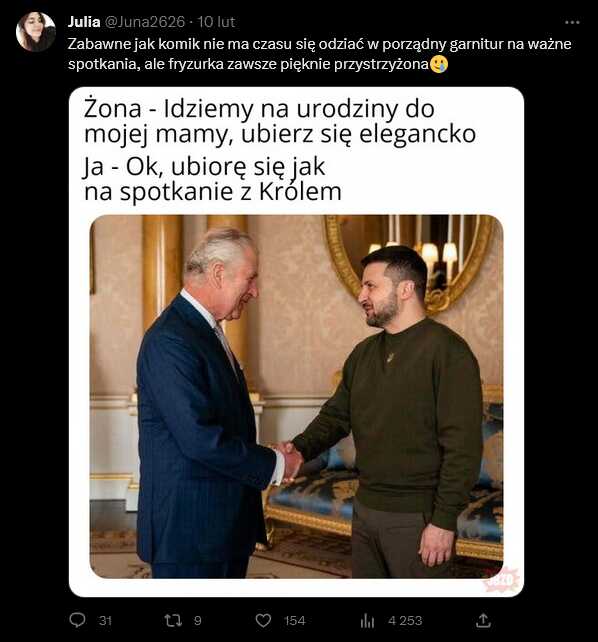Open the reply comment icon
This screenshot has height=642, width=598.
(77, 620)
